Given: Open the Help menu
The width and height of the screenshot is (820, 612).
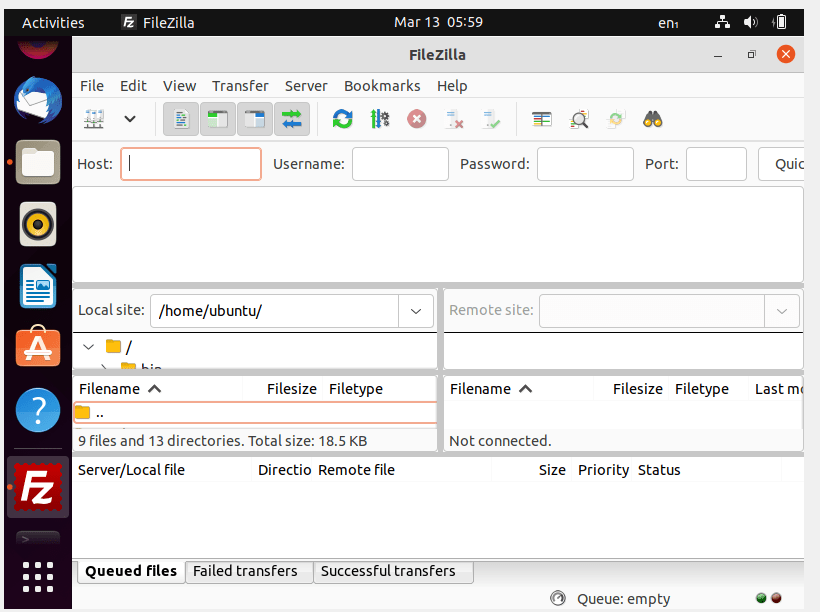Looking at the screenshot, I should pos(452,86).
